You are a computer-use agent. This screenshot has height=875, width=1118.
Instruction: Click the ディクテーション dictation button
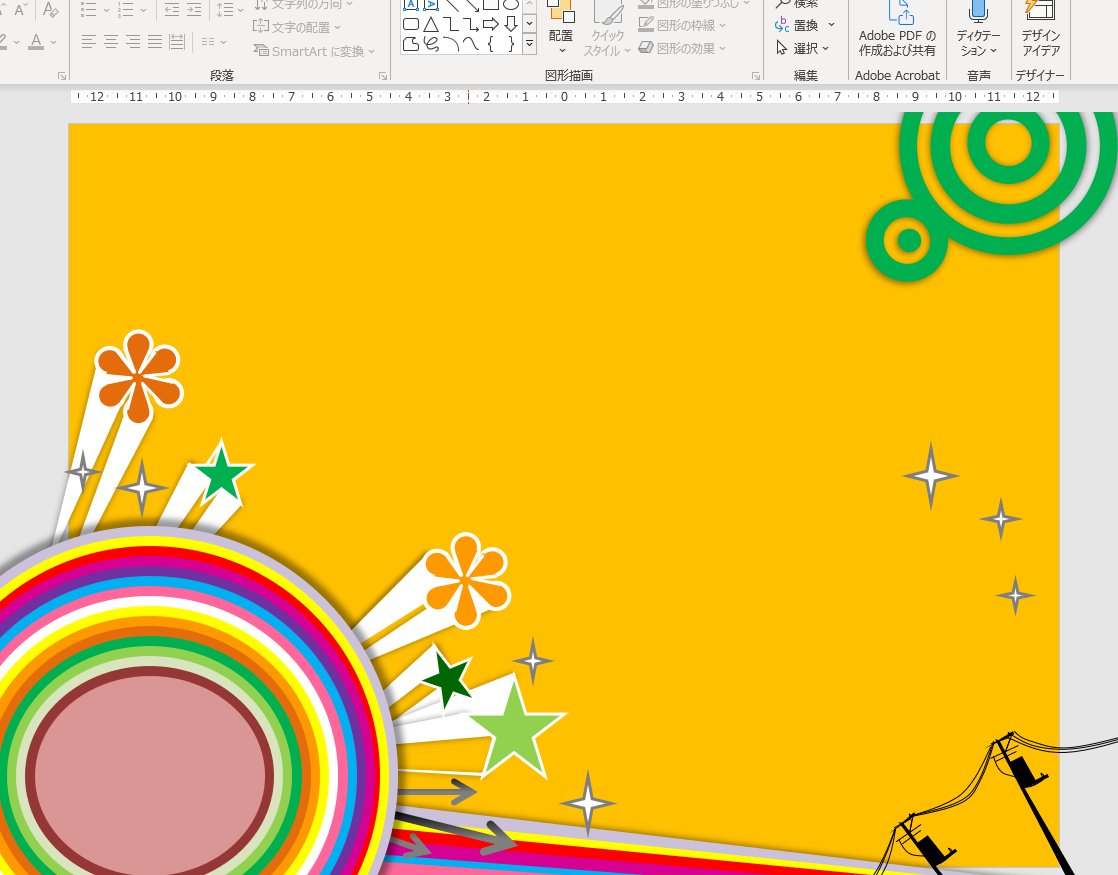(x=978, y=29)
